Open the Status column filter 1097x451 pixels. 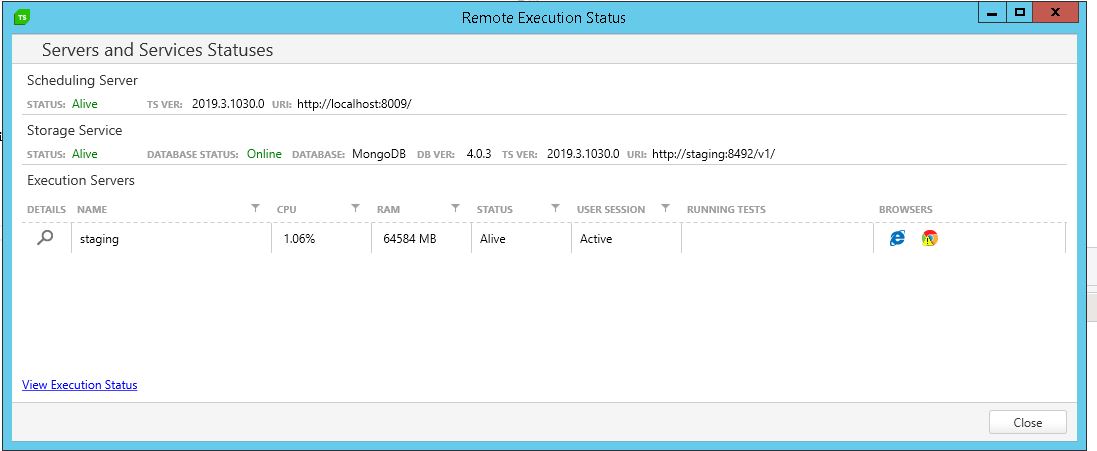pyautogui.click(x=555, y=208)
